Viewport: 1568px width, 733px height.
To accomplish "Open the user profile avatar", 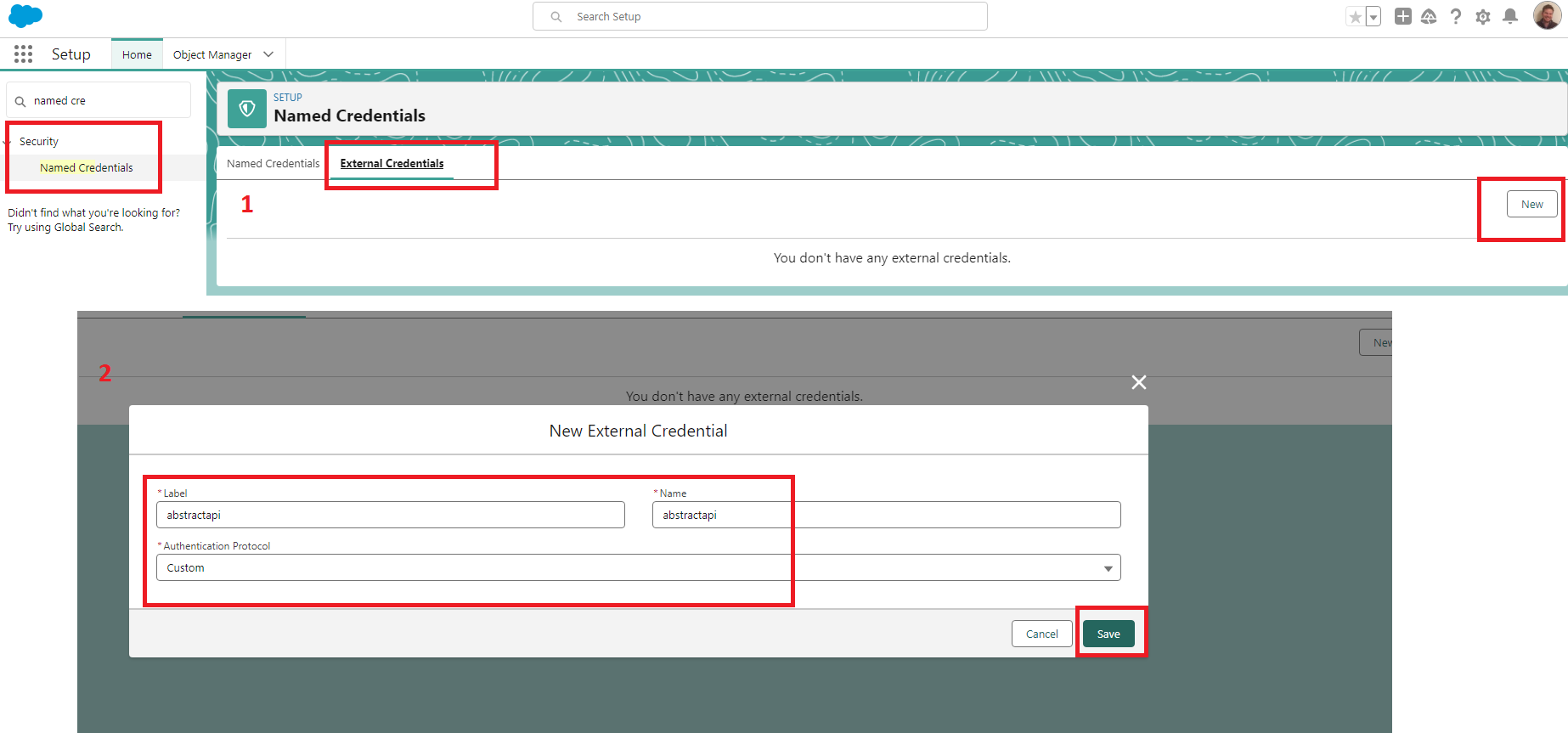I will pos(1546,15).
